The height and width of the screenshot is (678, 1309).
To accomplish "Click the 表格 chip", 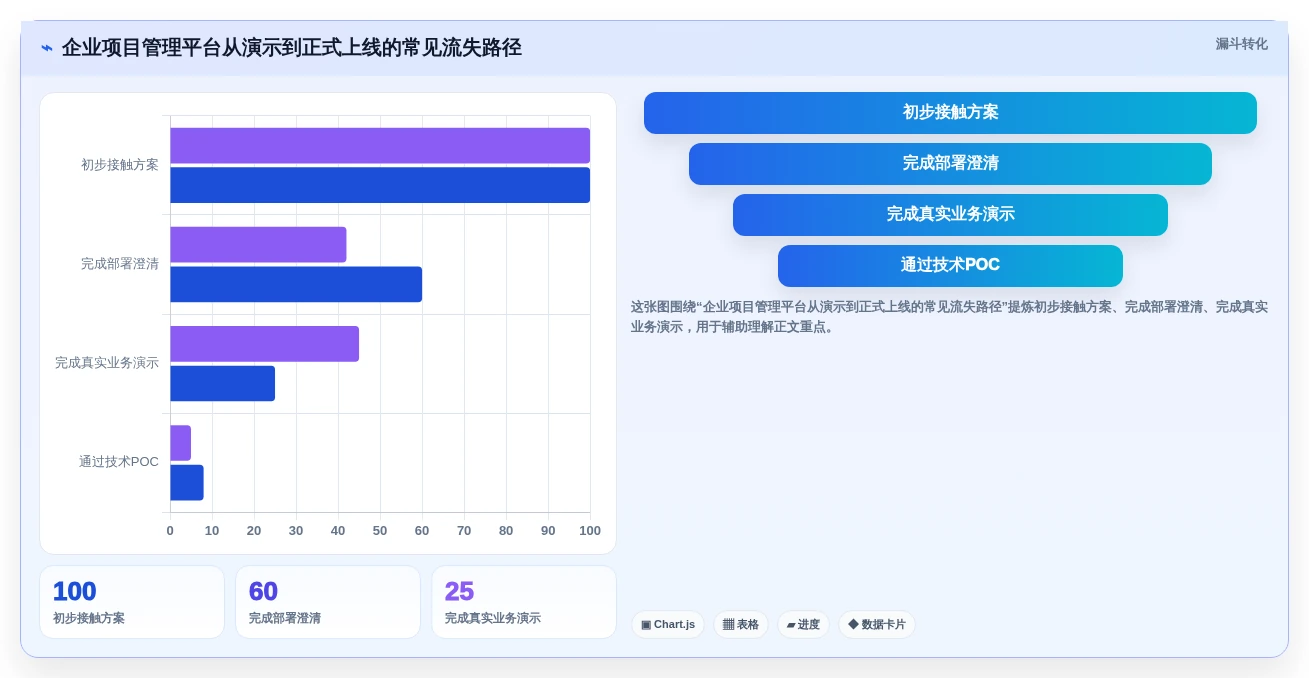I will pos(741,624).
